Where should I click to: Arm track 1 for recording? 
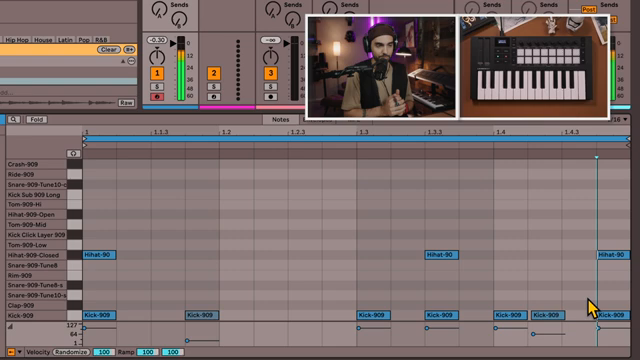click(x=157, y=97)
